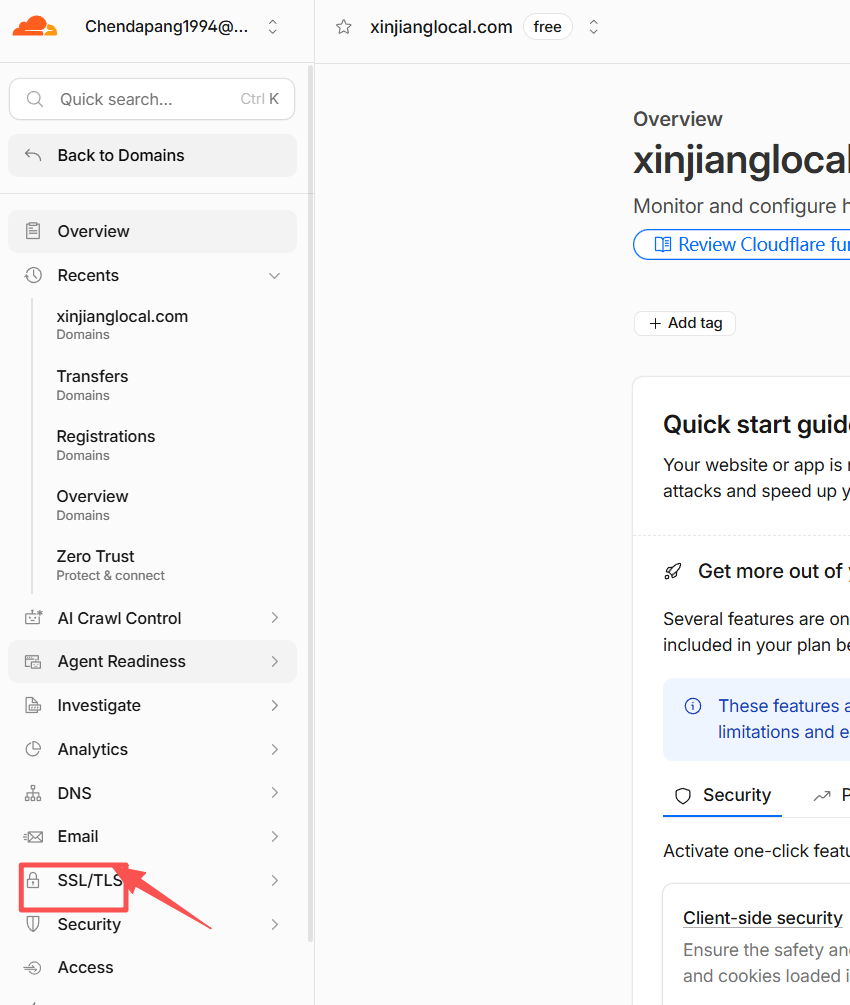Expand the Investigate menu
This screenshot has height=1005, width=850.
click(274, 706)
